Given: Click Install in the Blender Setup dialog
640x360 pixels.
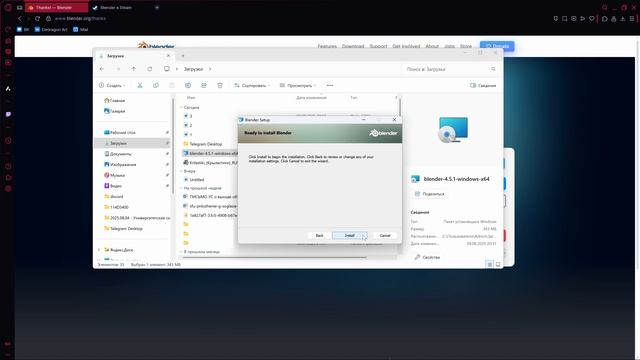Looking at the screenshot, I should (349, 236).
